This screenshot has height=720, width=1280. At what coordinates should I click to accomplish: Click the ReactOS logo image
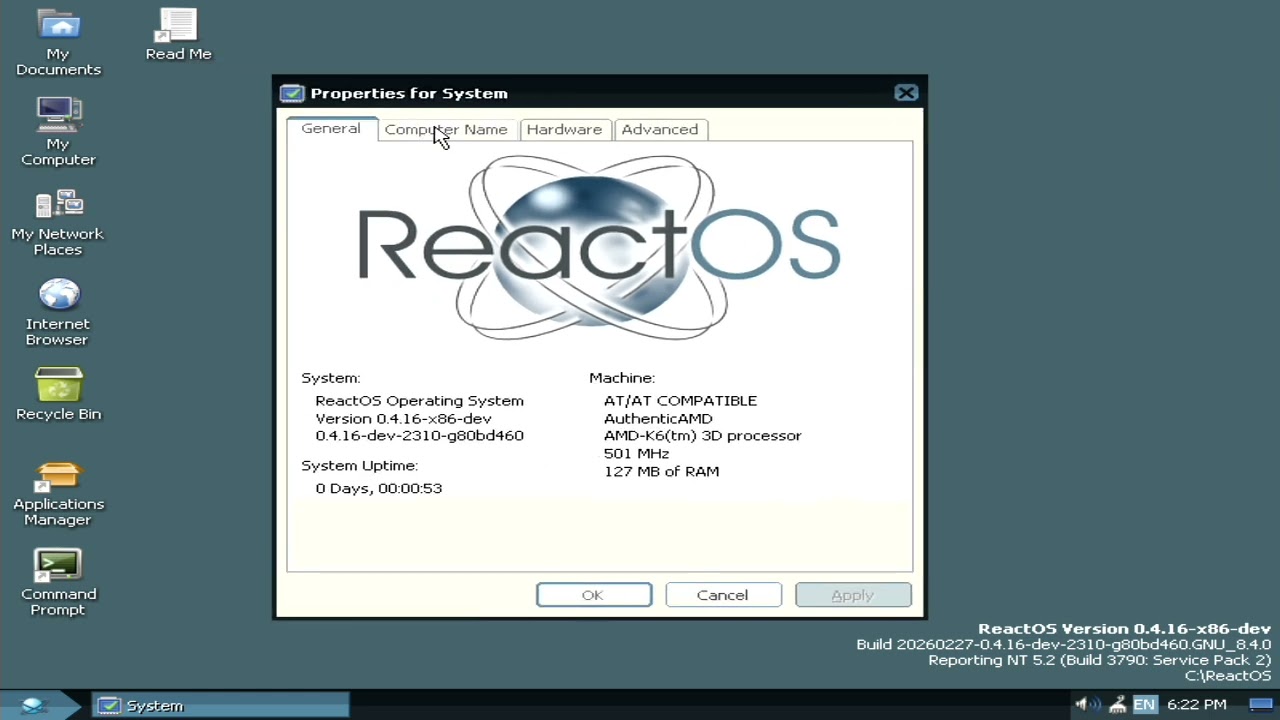pos(599,248)
